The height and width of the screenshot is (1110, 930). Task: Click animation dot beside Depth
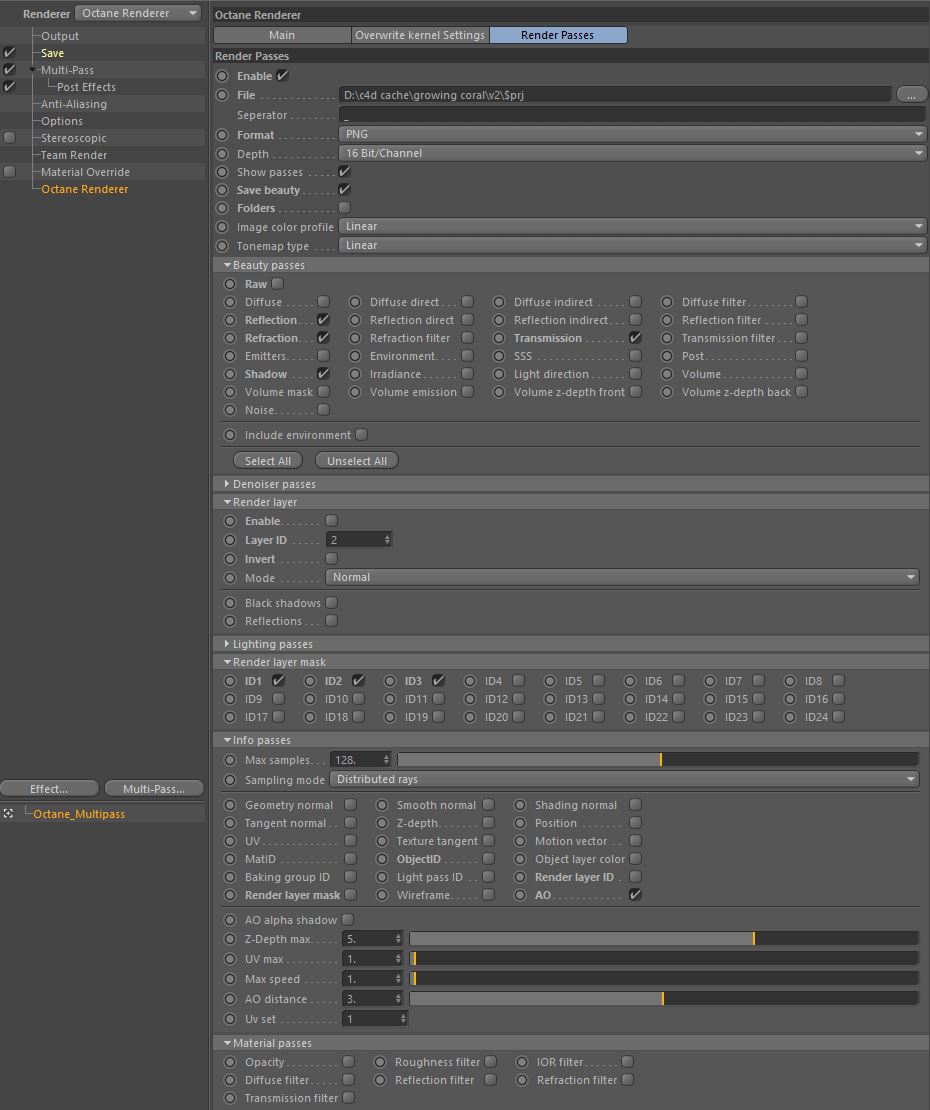(x=222, y=153)
